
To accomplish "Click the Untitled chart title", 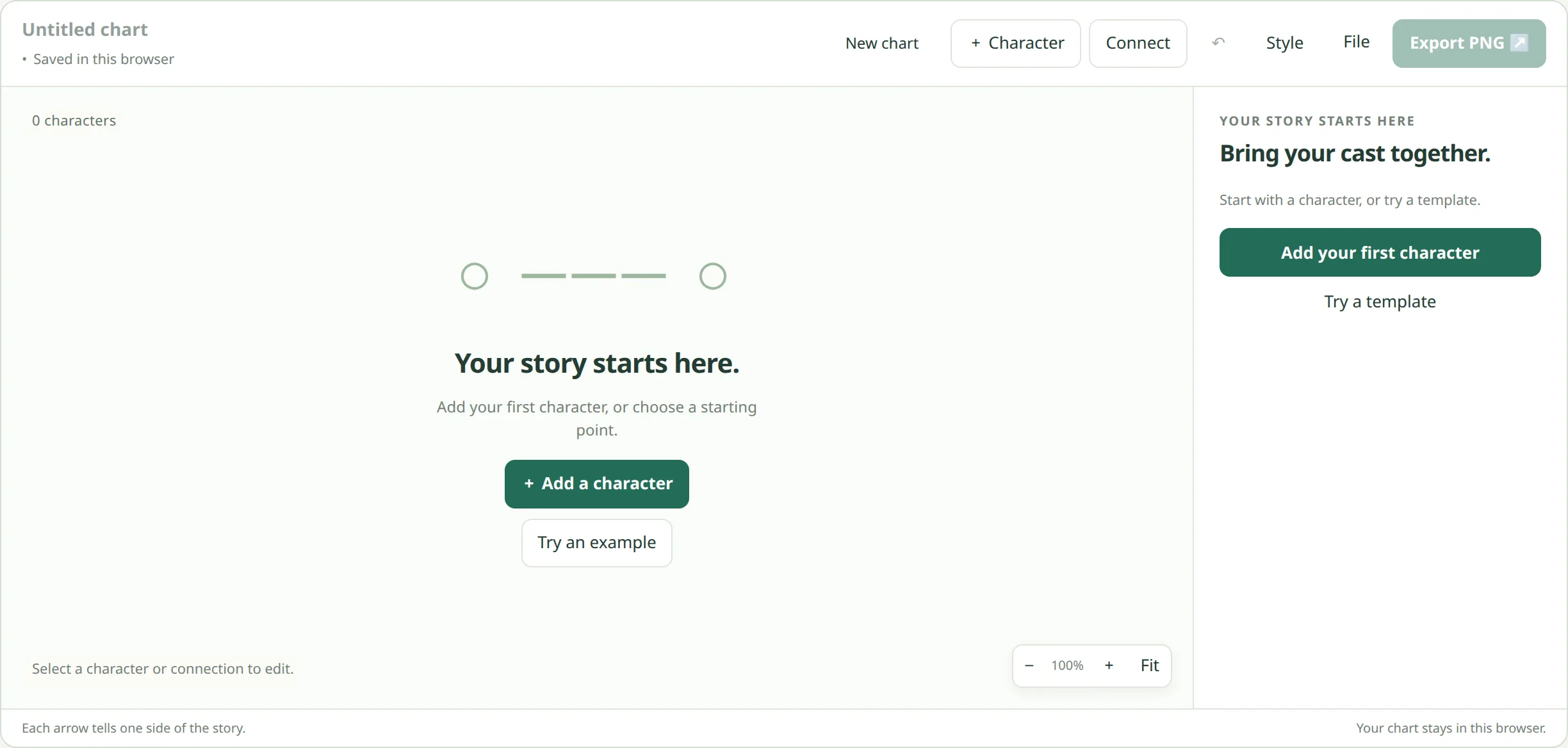I will (x=85, y=29).
